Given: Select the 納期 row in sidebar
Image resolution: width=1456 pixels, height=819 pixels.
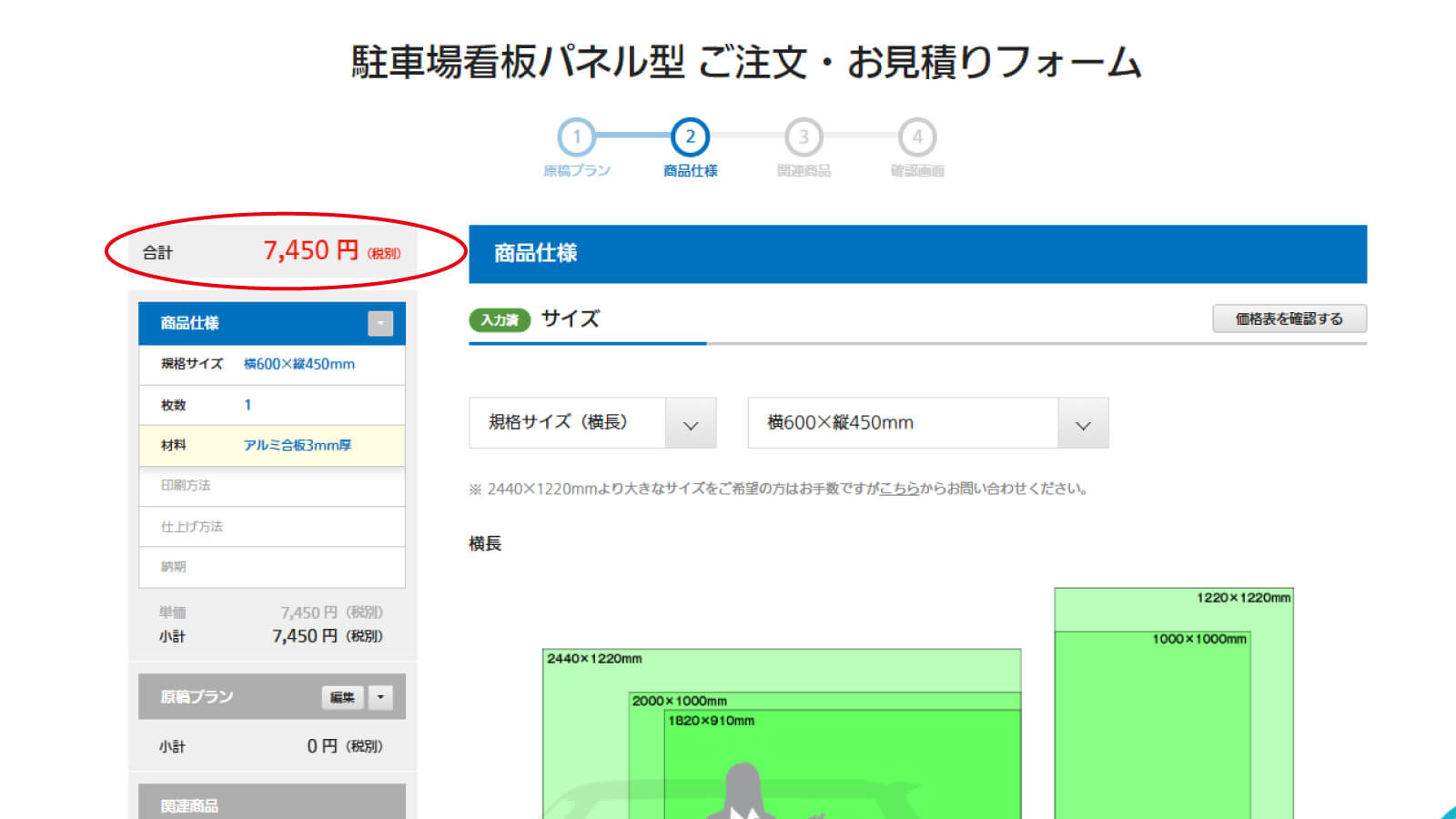Looking at the screenshot, I should (272, 567).
